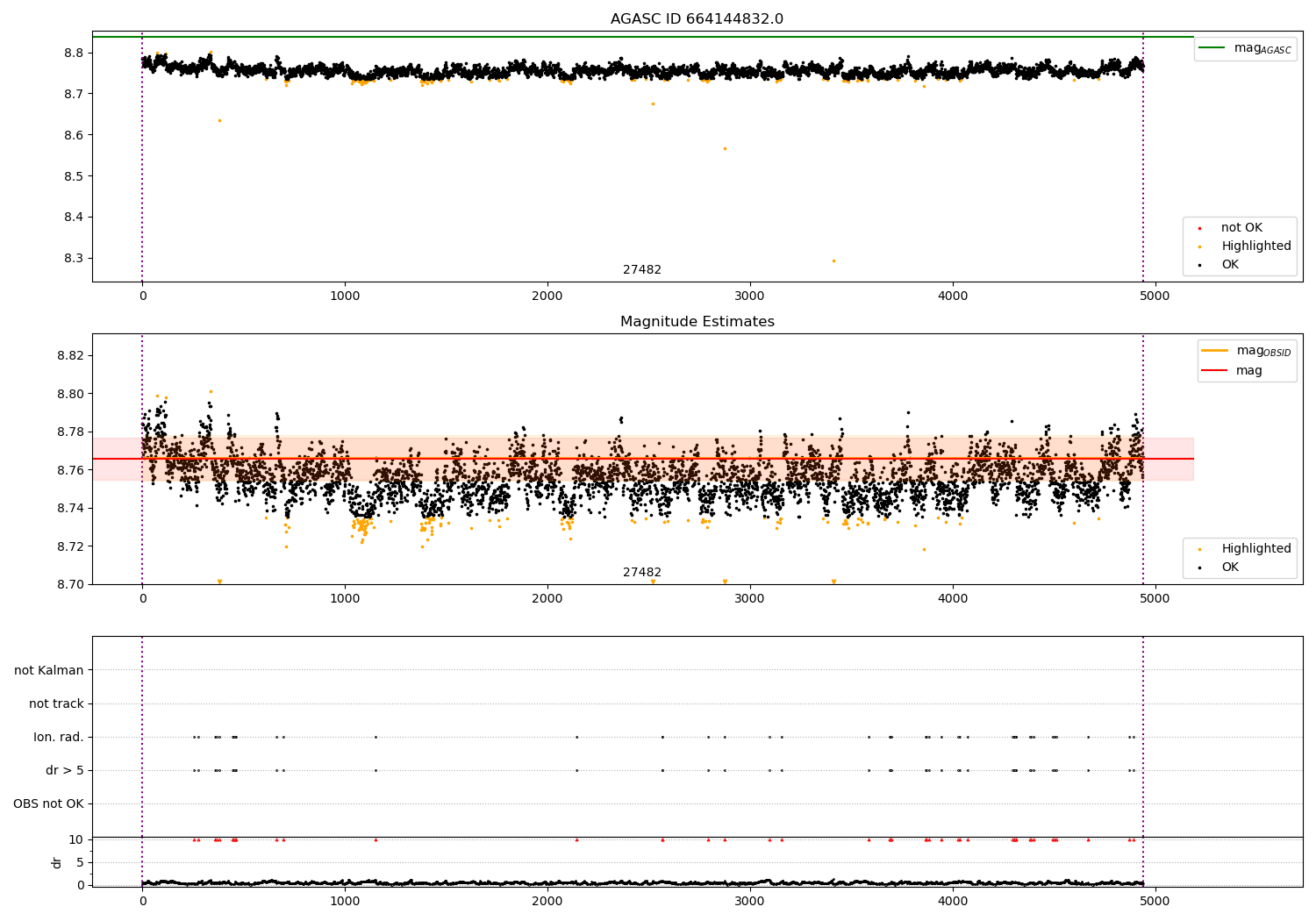
Task: Click the 8.72 y-tick label
Action: [x=70, y=546]
